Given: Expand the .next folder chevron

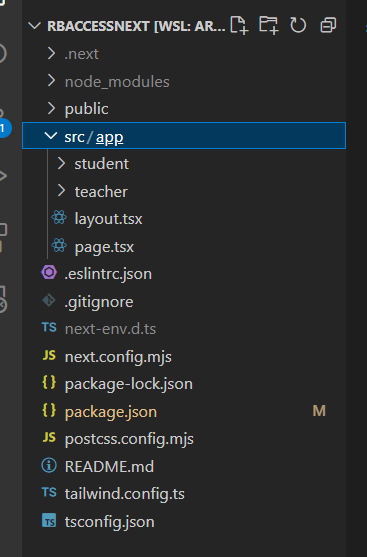Looking at the screenshot, I should [52, 54].
